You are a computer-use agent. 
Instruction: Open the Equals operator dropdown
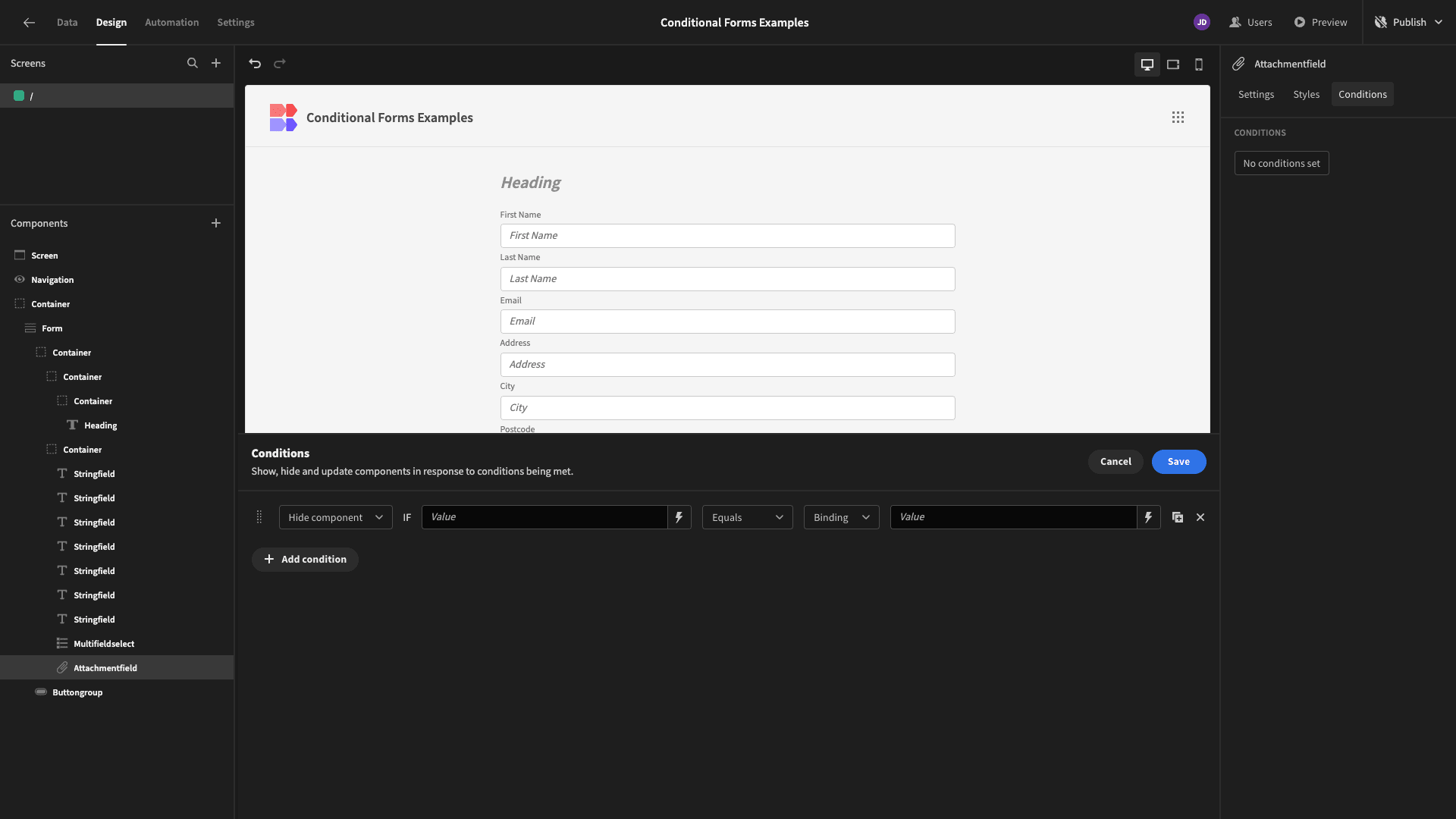(746, 516)
